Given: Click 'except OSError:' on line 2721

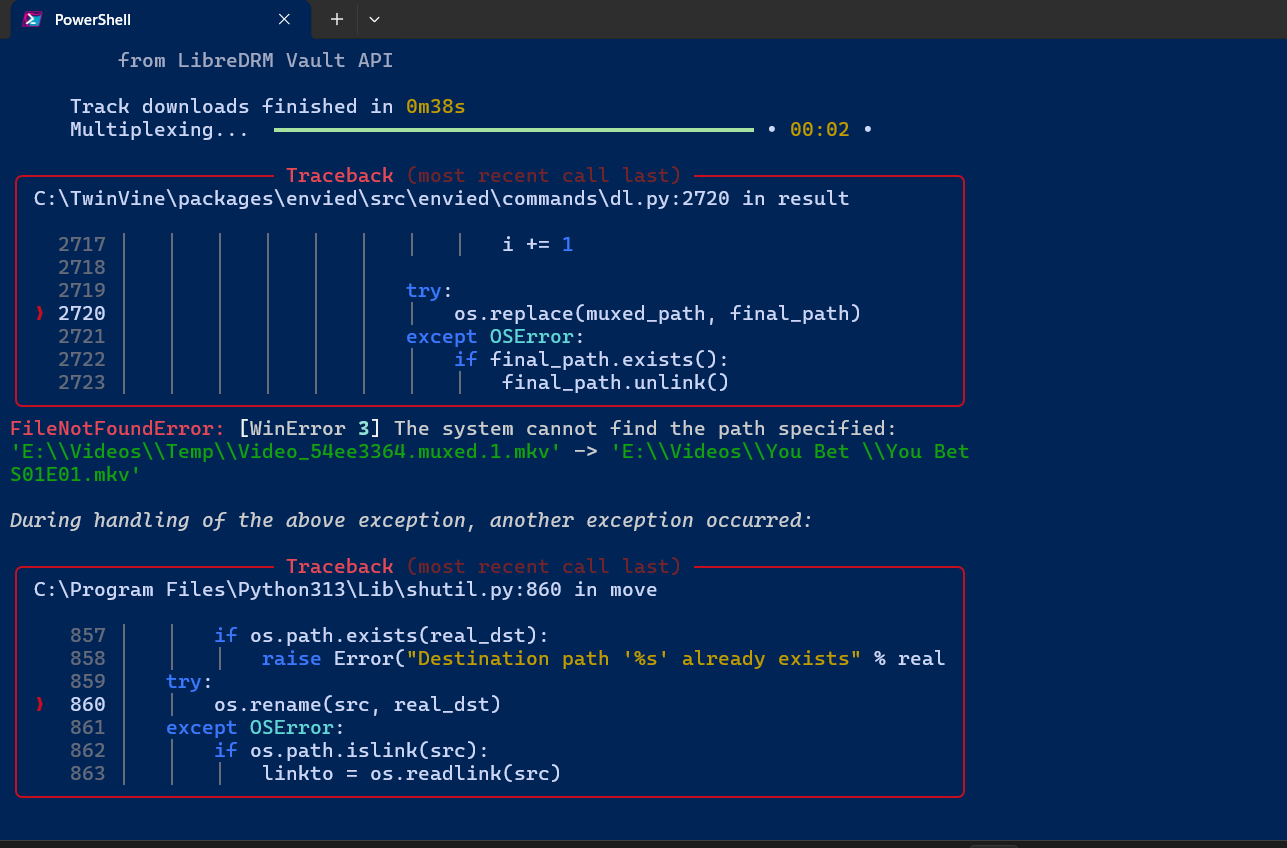Looking at the screenshot, I should click(x=495, y=336).
